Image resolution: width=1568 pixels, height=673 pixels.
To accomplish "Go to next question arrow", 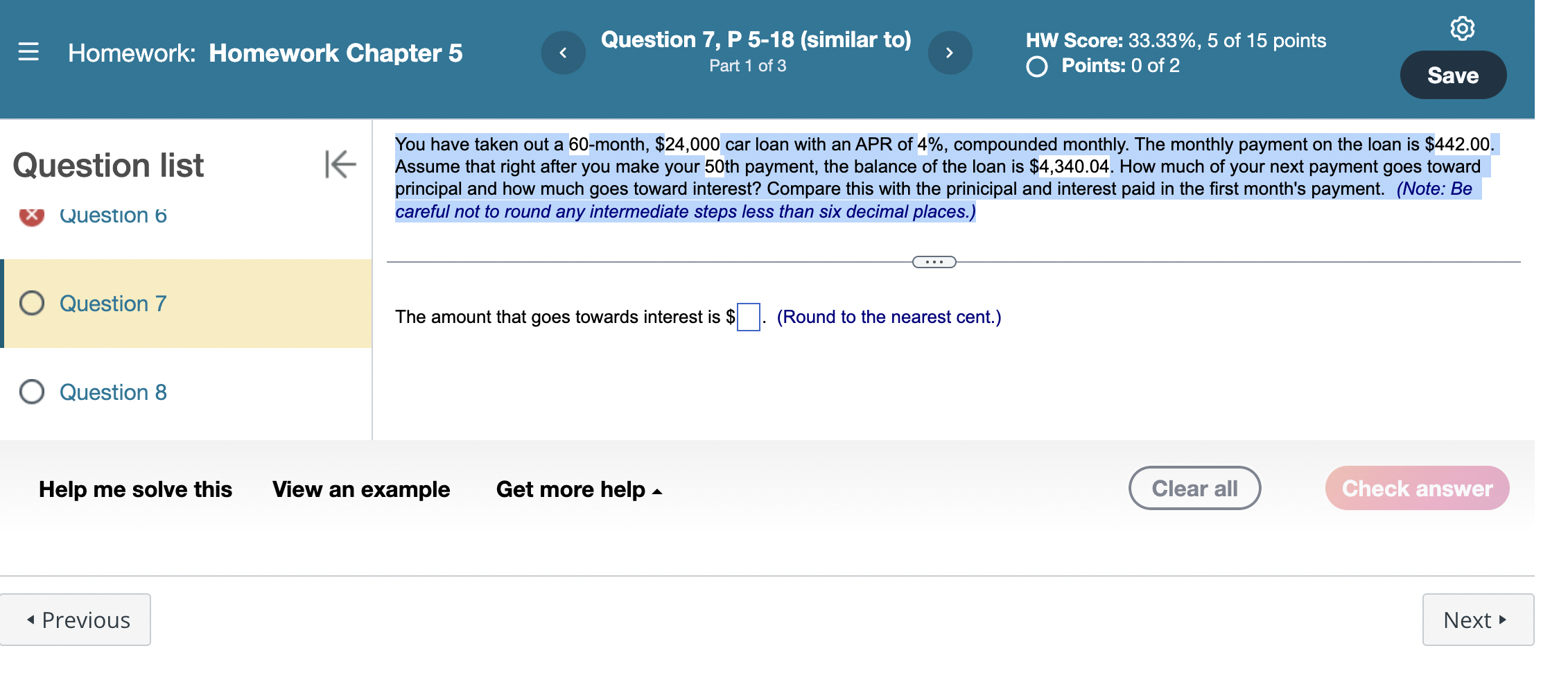I will [x=950, y=53].
